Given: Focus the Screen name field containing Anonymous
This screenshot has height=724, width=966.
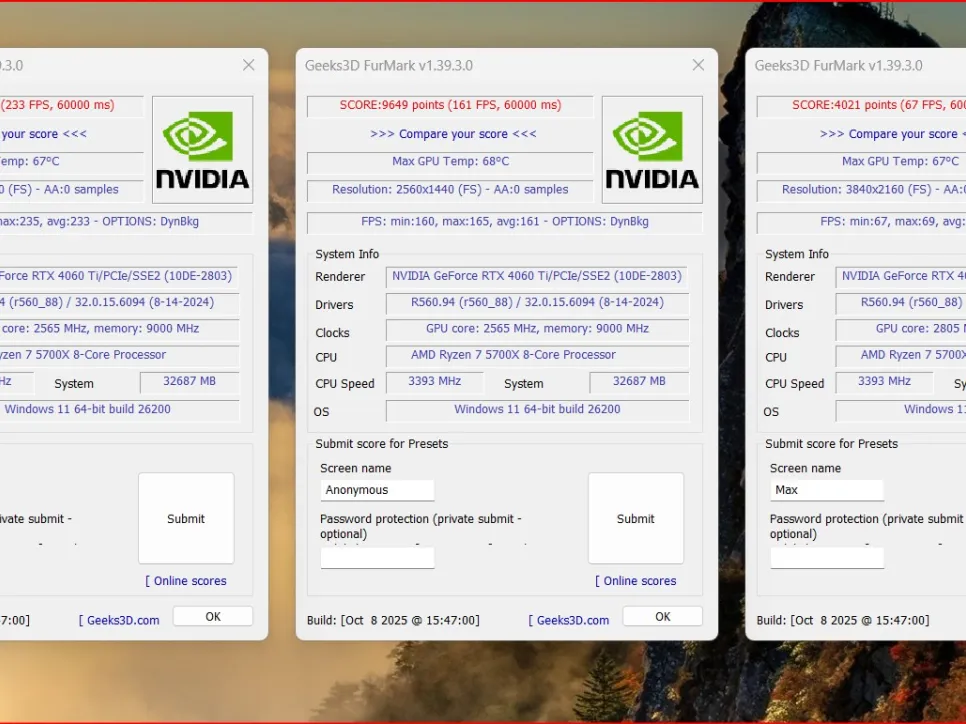Looking at the screenshot, I should (x=377, y=490).
